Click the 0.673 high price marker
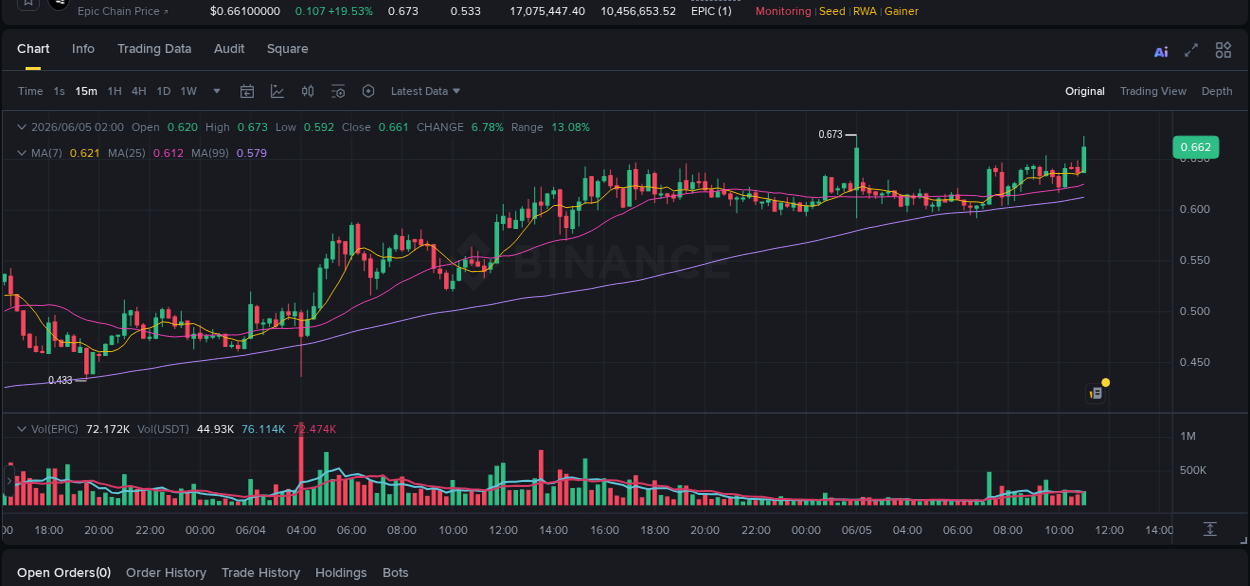The height and width of the screenshot is (586, 1250). click(830, 134)
